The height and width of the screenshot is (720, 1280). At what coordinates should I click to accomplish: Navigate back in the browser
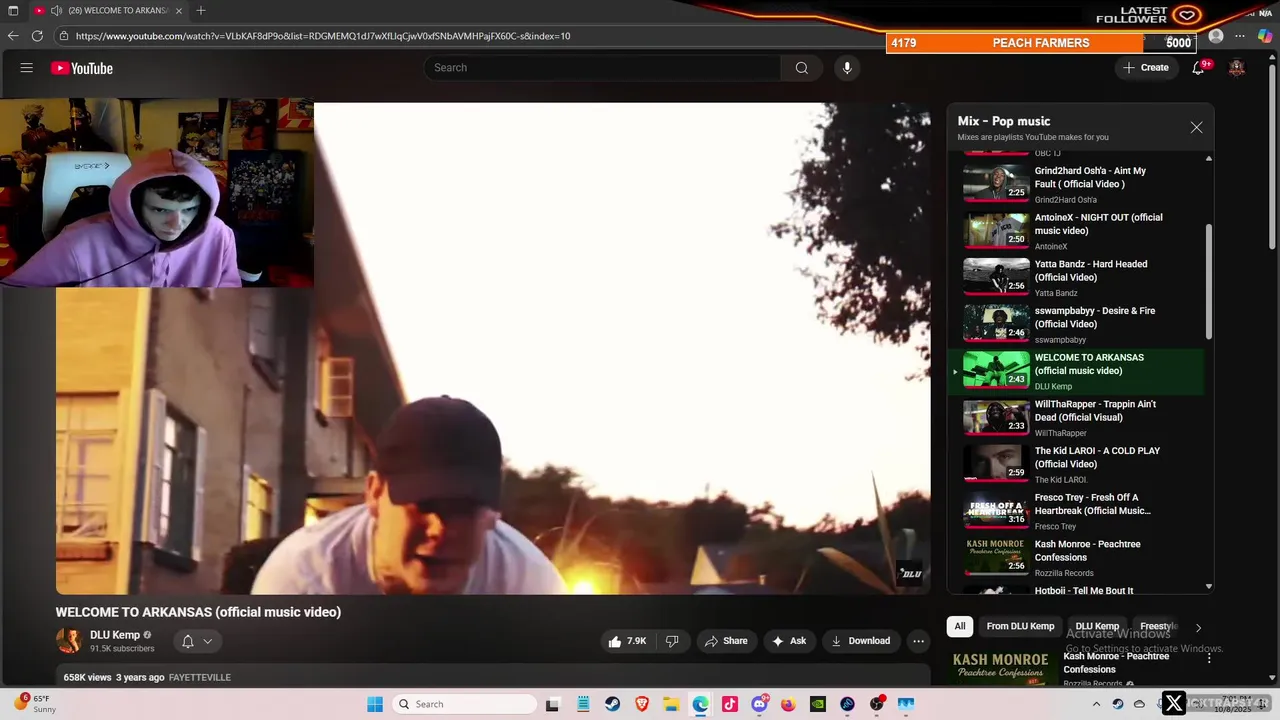click(12, 36)
